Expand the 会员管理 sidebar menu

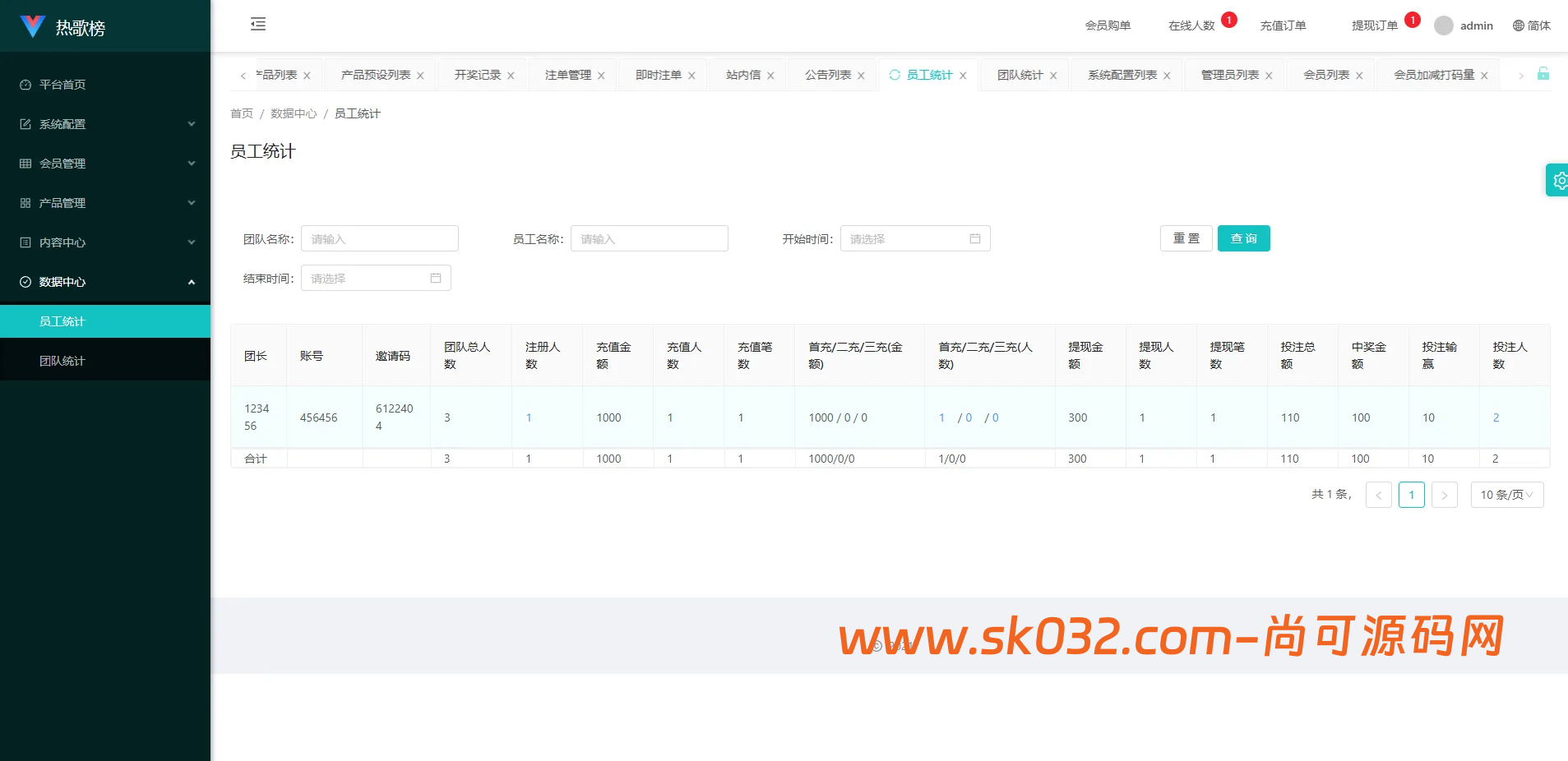coord(105,164)
